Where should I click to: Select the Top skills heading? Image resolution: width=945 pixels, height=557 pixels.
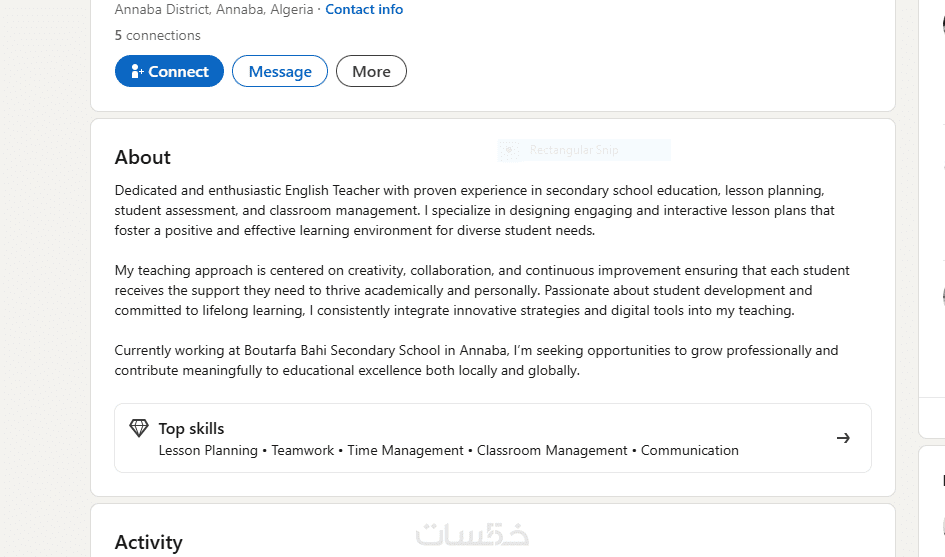pyautogui.click(x=191, y=429)
